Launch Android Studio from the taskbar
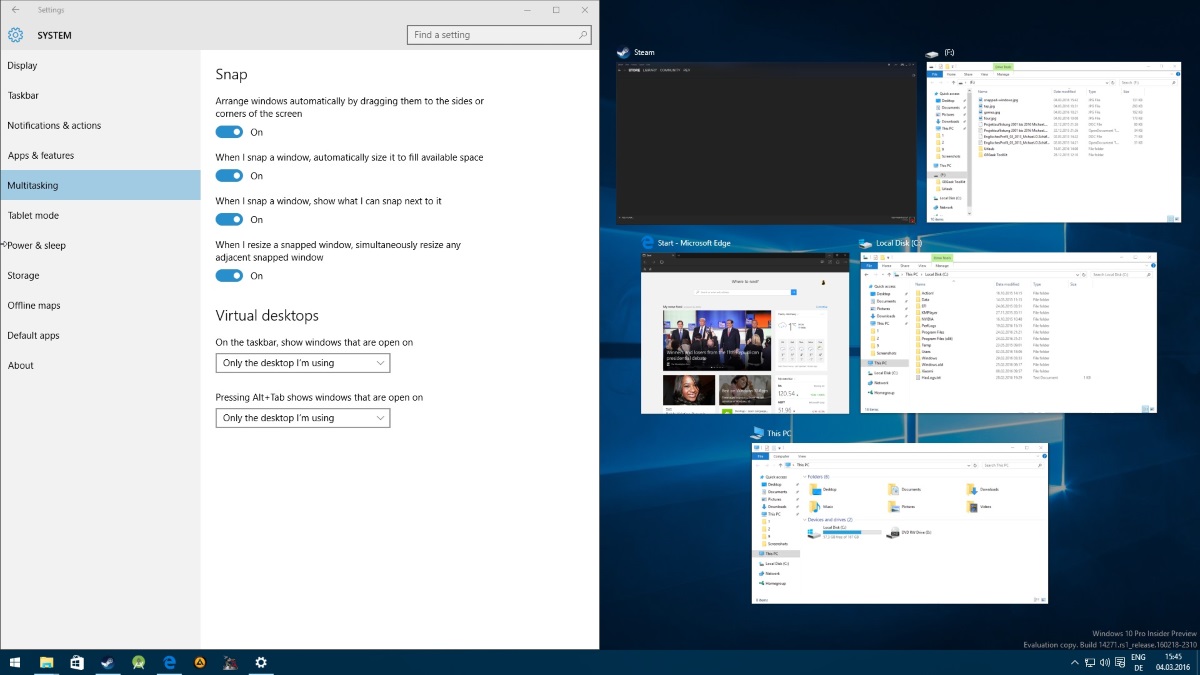This screenshot has height=675, width=1200. tap(138, 662)
